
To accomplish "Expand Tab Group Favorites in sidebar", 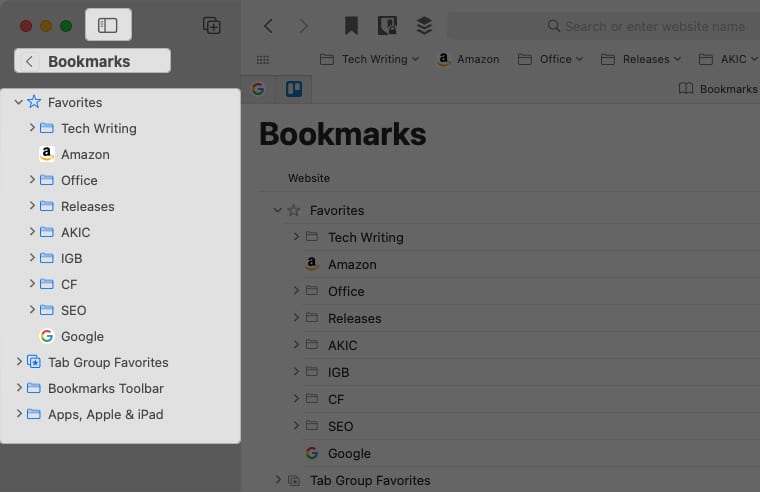I will pyautogui.click(x=19, y=362).
